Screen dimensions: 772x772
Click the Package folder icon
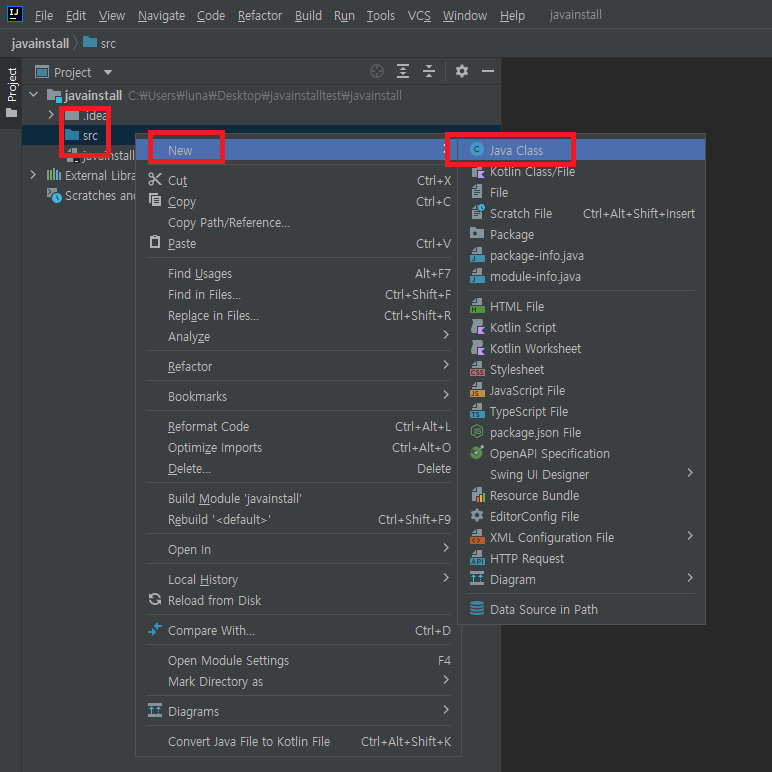[x=477, y=233]
